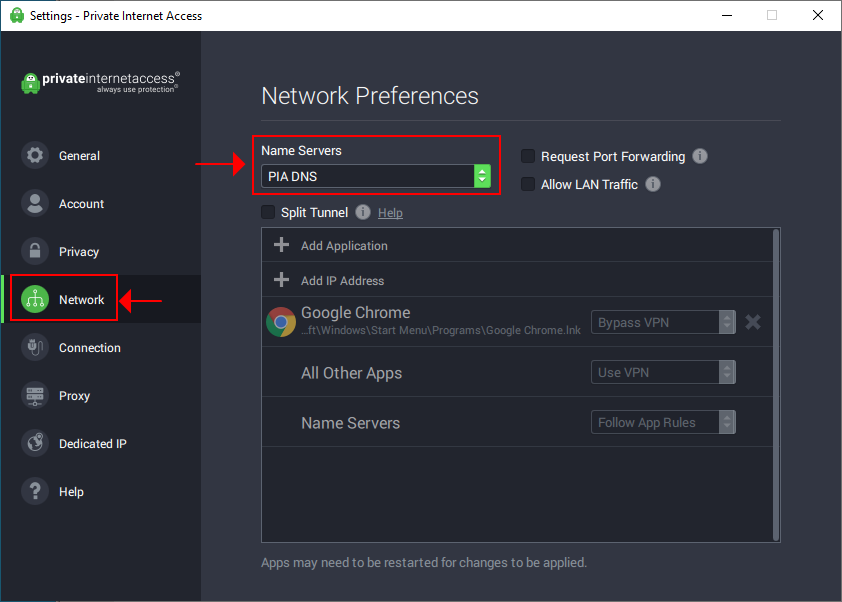Click the Add Application row
Viewport: 842px width, 602px height.
(343, 245)
